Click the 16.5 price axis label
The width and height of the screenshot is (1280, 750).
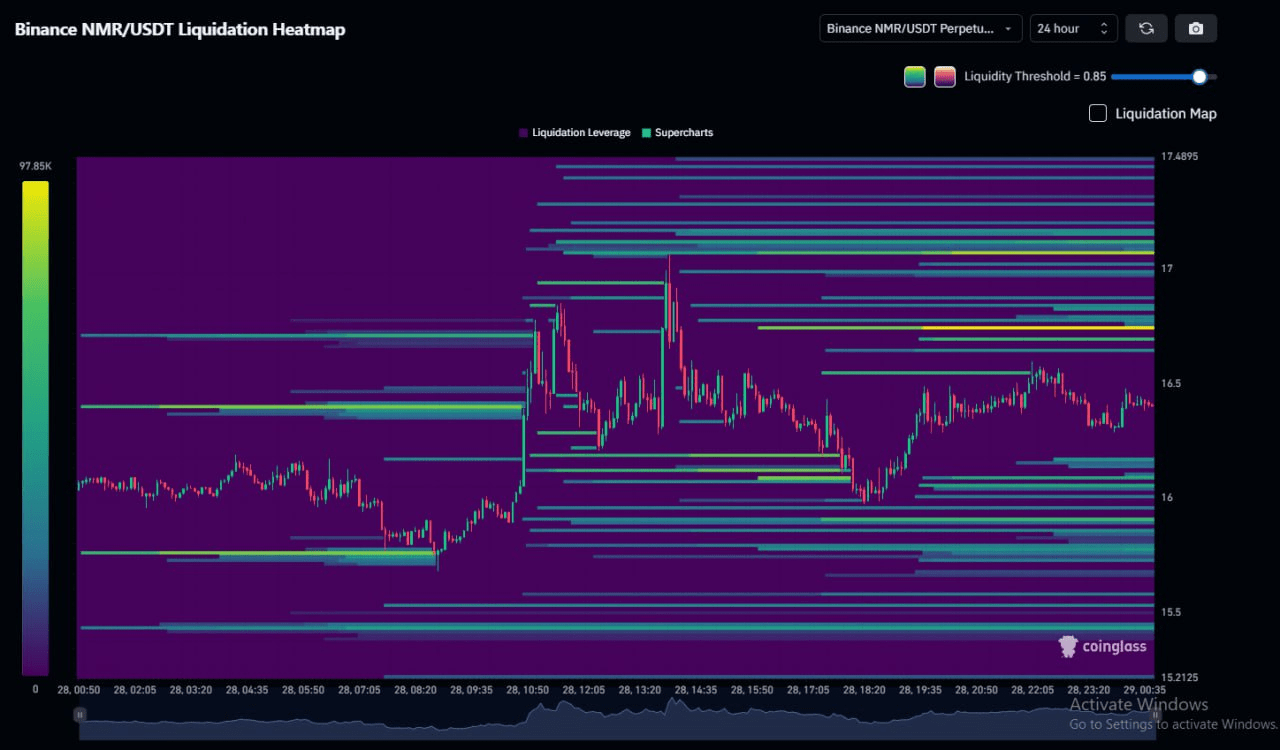coord(1171,383)
